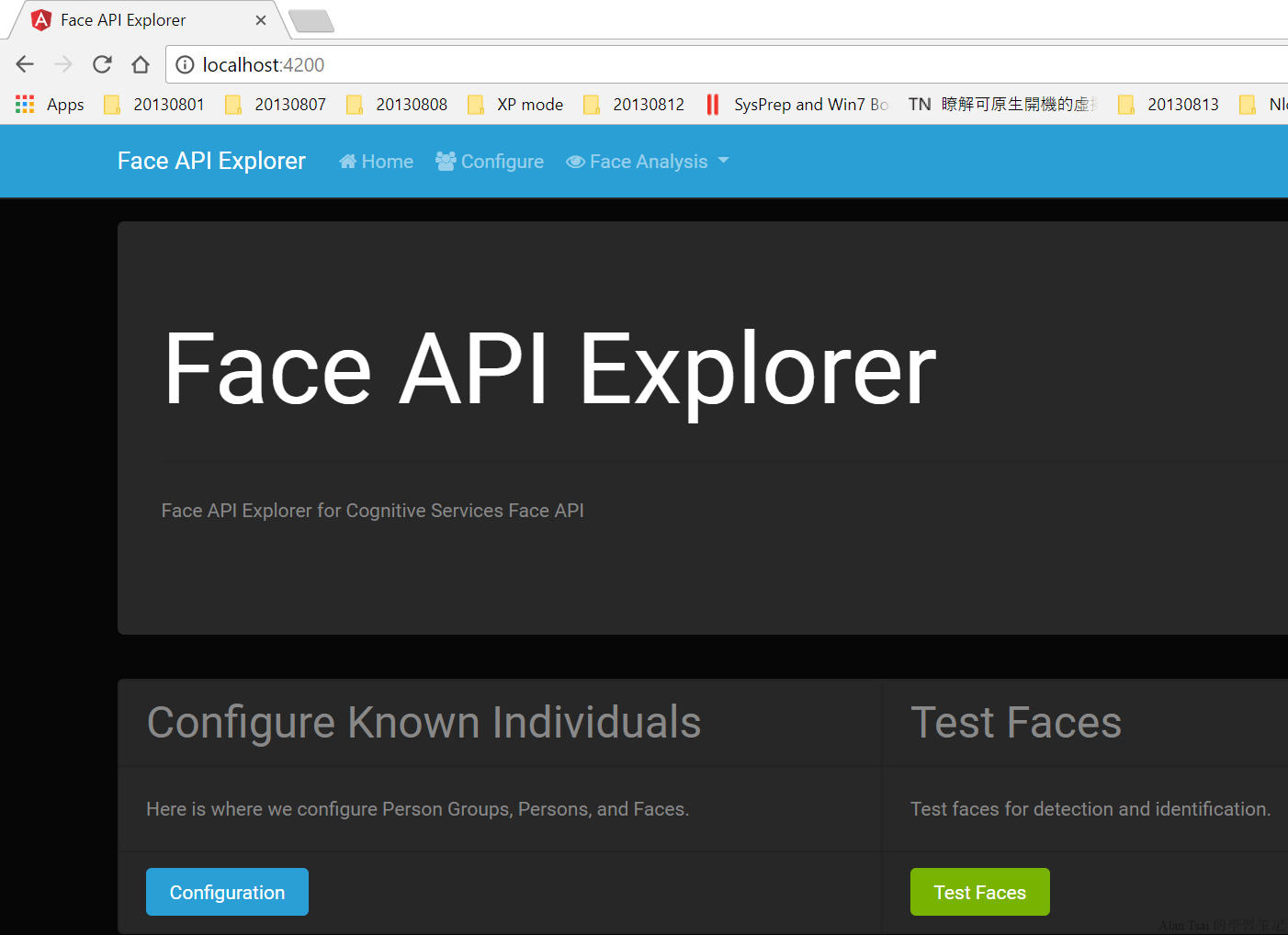Expand the Face Analysis dropdown menu
The image size is (1288, 935).
pos(648,162)
